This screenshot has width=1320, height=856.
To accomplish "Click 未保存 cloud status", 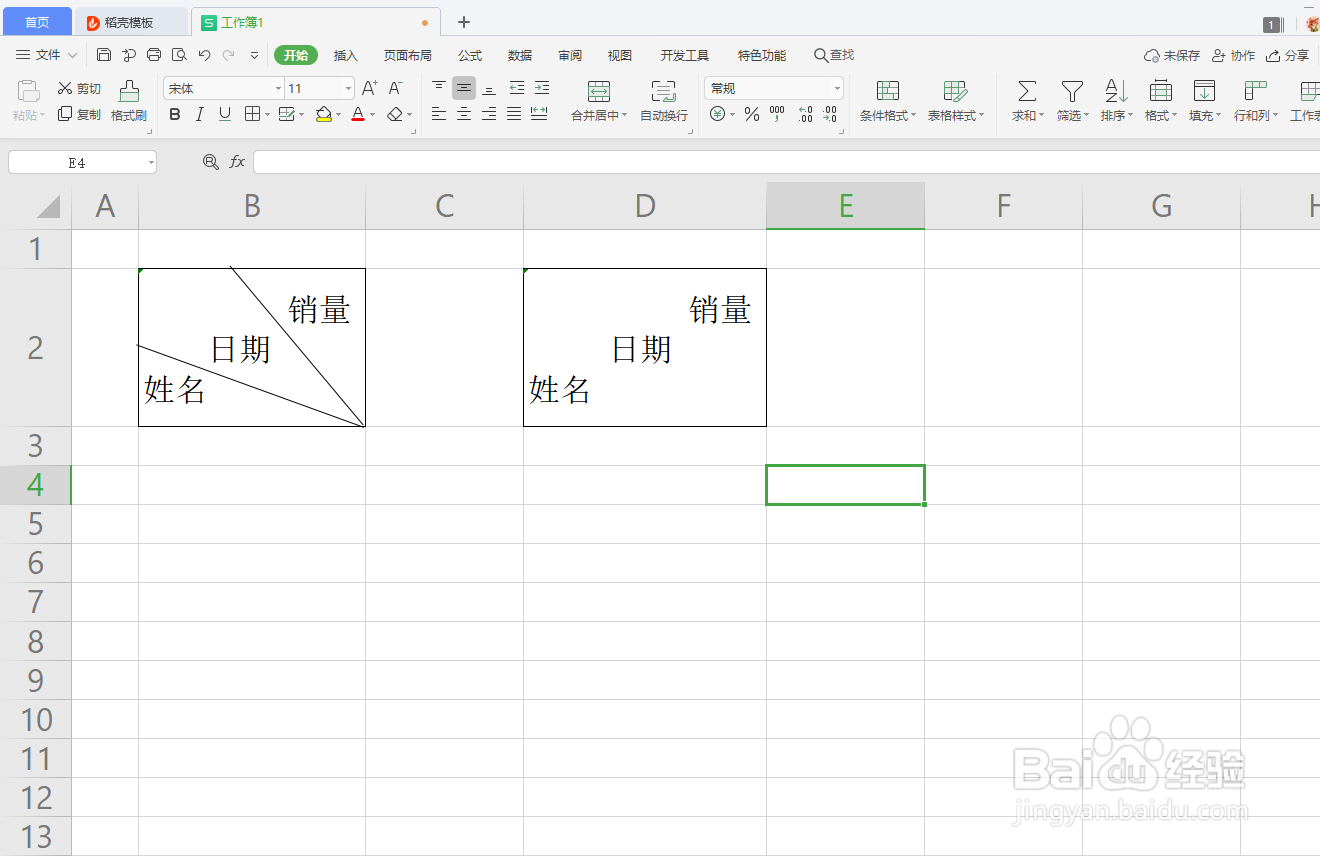I will click(x=1172, y=56).
